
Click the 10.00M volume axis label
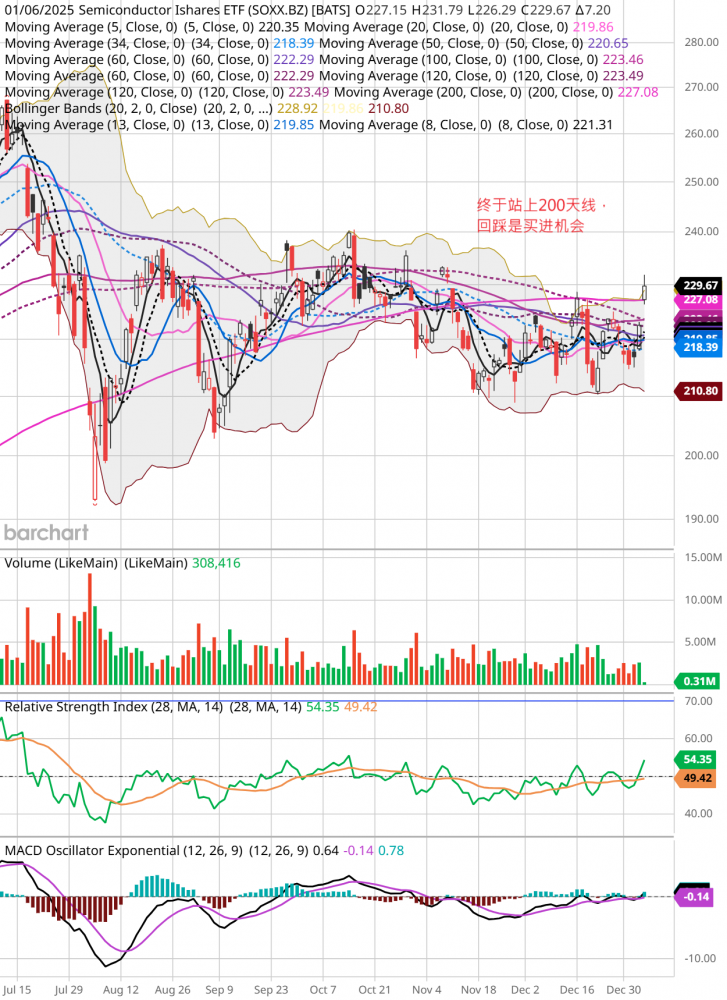703,600
